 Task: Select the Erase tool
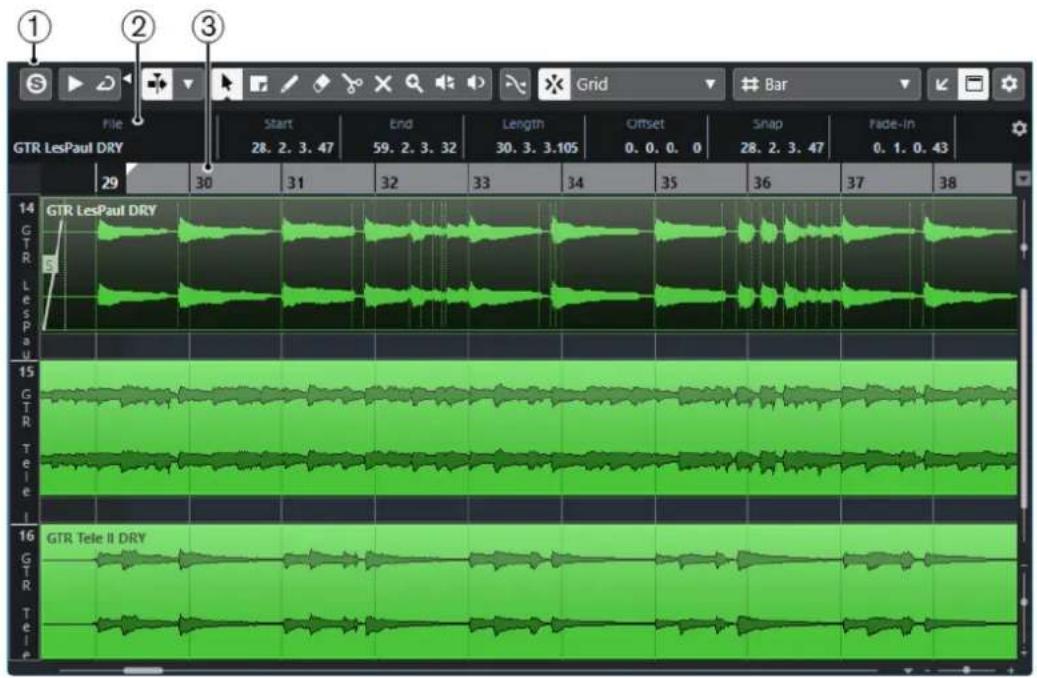pos(321,84)
